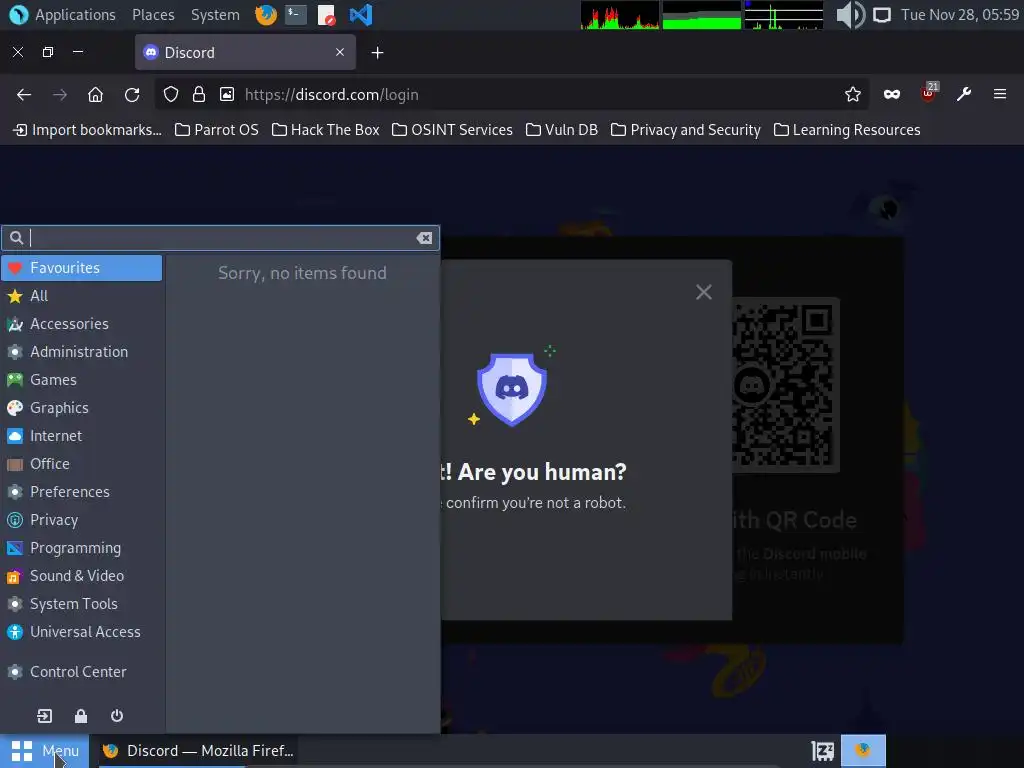Open the System menu
The image size is (1024, 768).
tap(215, 14)
